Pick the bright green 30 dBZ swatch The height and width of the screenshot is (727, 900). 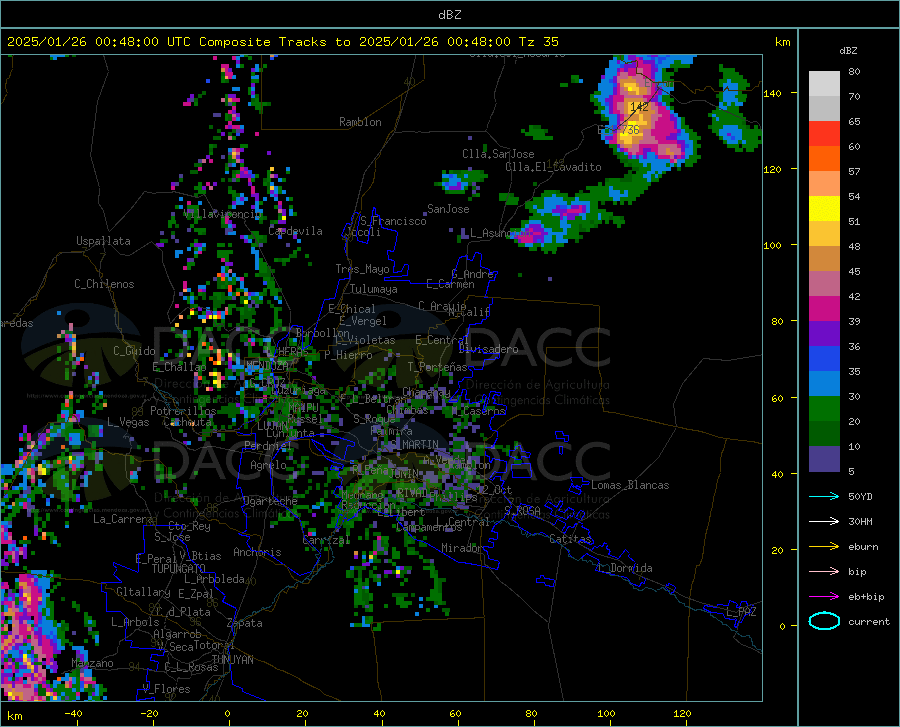coord(824,409)
